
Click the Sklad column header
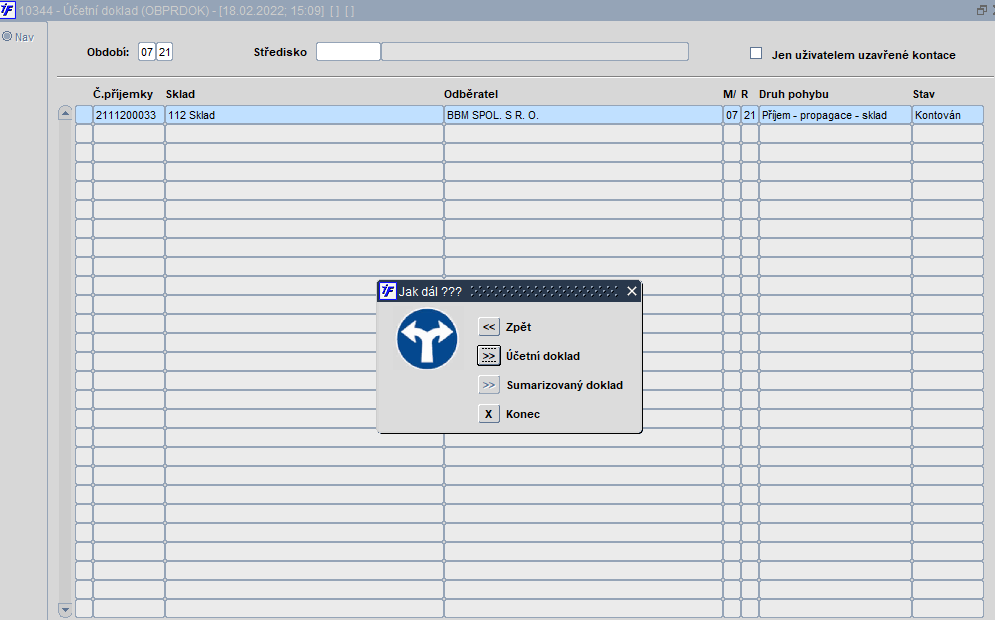(x=180, y=94)
